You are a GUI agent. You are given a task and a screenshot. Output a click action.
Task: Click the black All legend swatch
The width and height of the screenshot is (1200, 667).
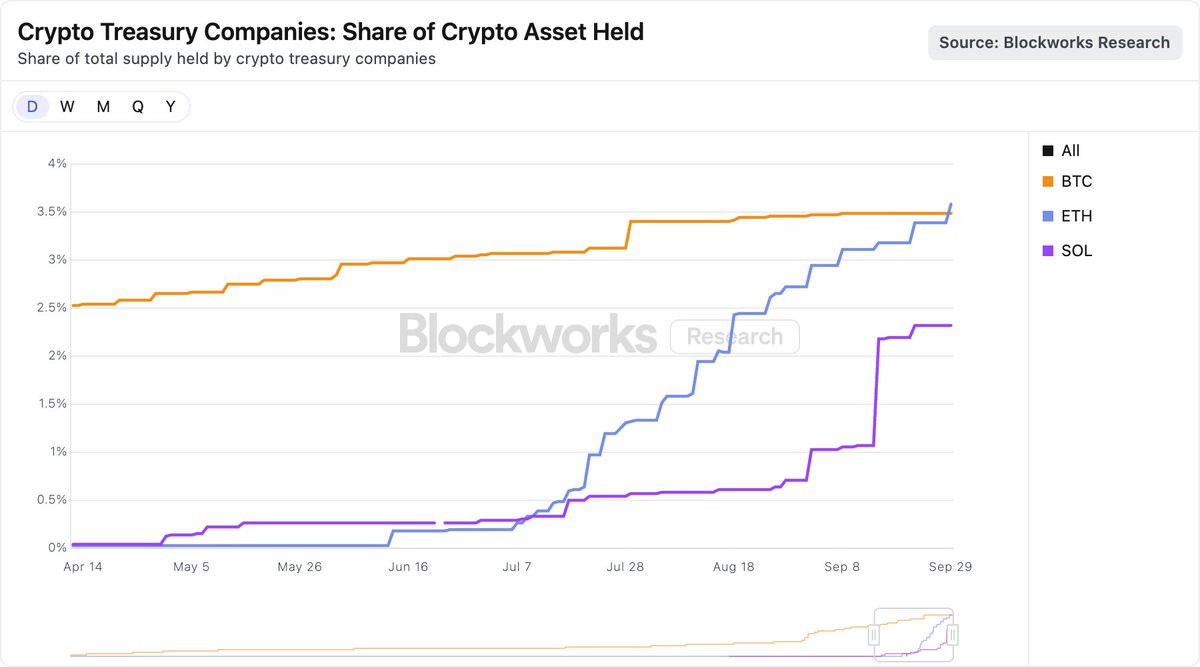click(x=1047, y=151)
